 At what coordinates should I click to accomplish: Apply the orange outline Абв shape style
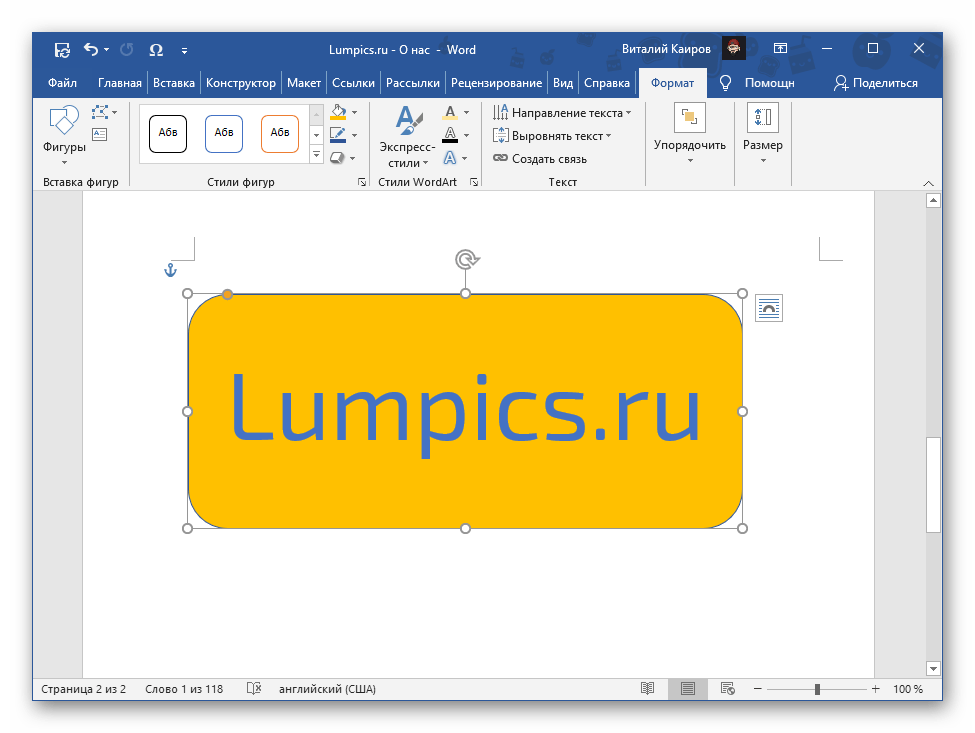pos(280,133)
